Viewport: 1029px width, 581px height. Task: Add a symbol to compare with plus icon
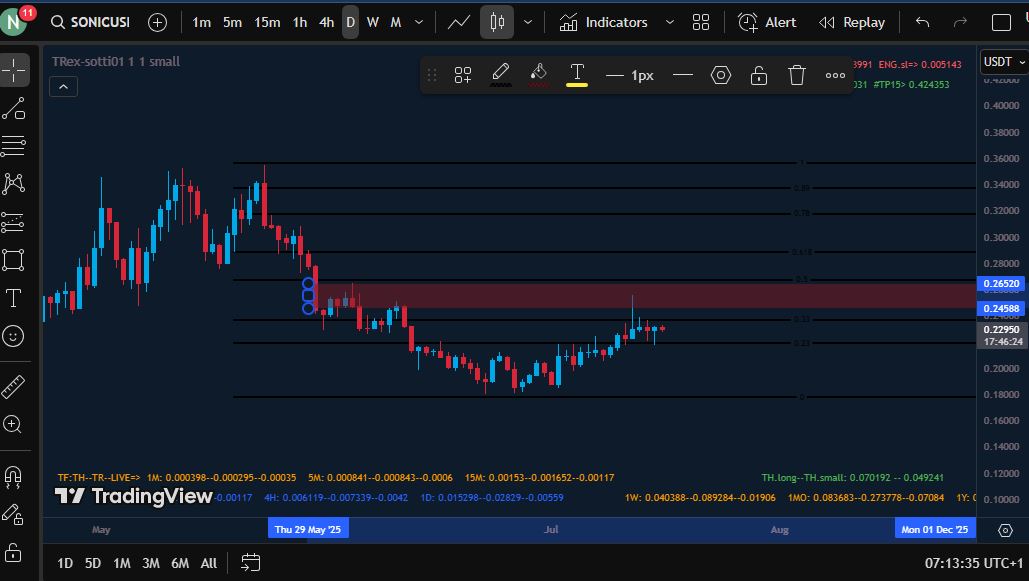pyautogui.click(x=158, y=22)
